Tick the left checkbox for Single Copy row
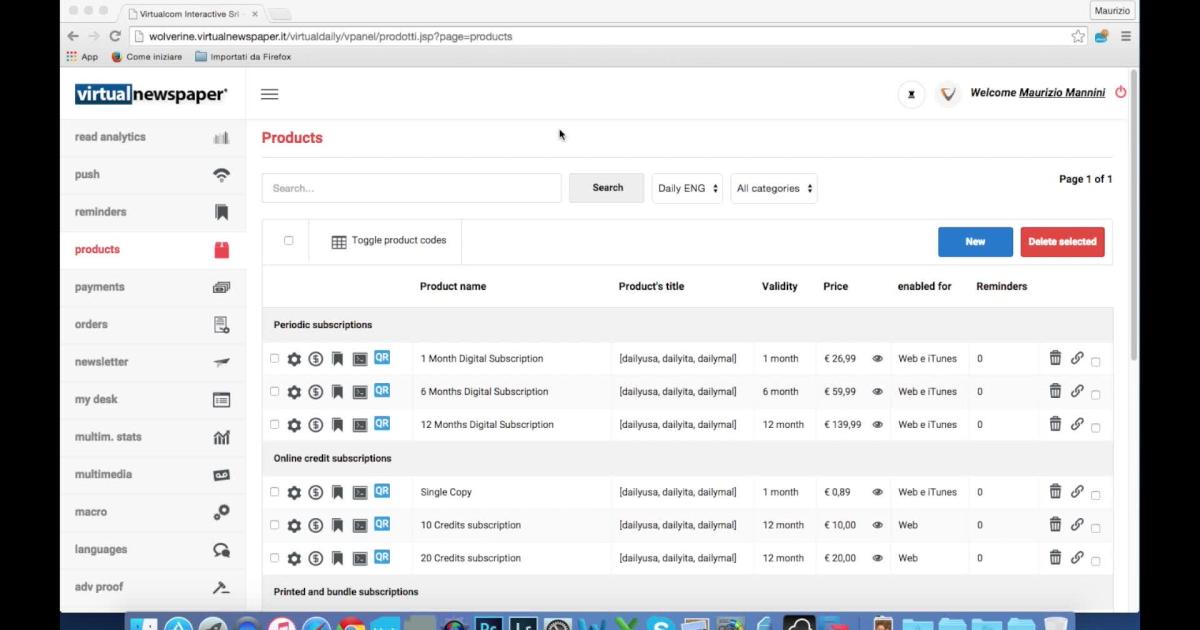Viewport: 1200px width, 630px height. pyautogui.click(x=275, y=492)
